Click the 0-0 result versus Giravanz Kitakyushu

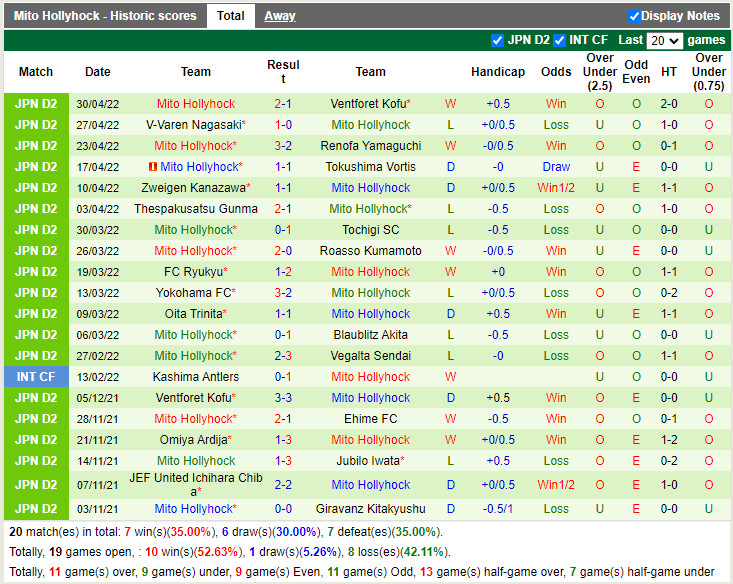283,509
